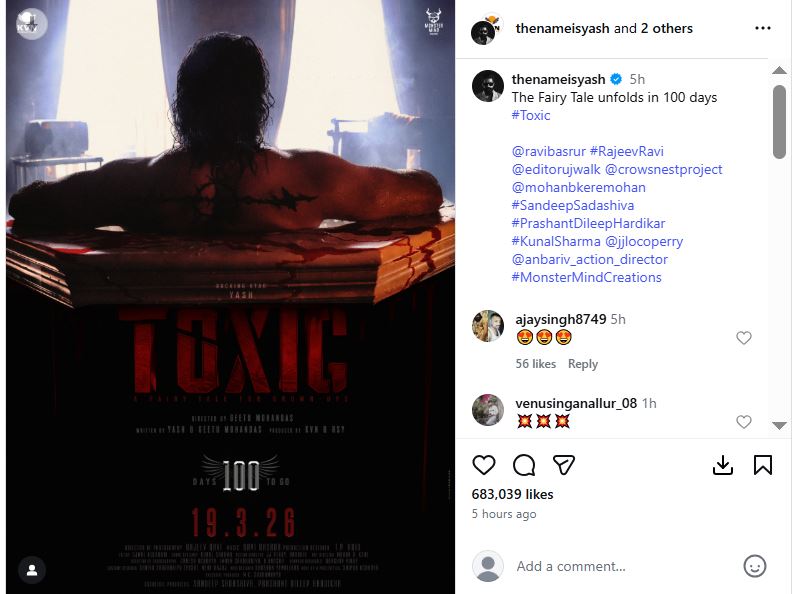
Task: Click scrollbar up arrow in comments
Action: (779, 70)
